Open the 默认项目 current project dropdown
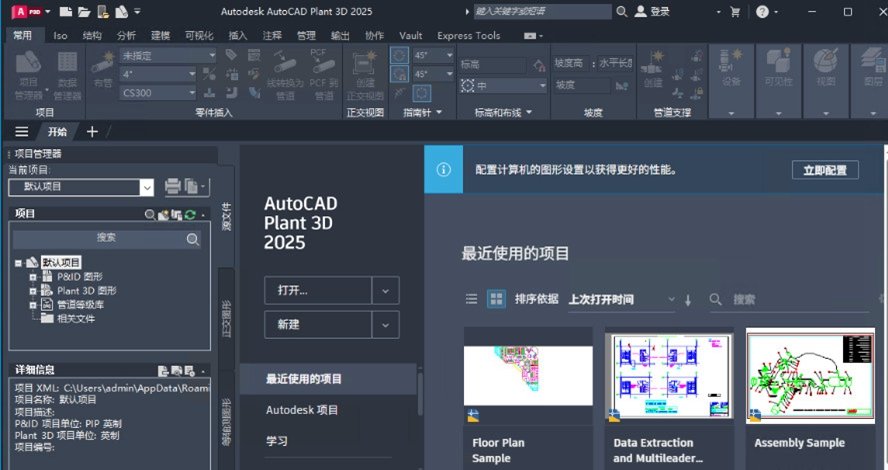Viewport: 888px width, 470px height. 81,187
